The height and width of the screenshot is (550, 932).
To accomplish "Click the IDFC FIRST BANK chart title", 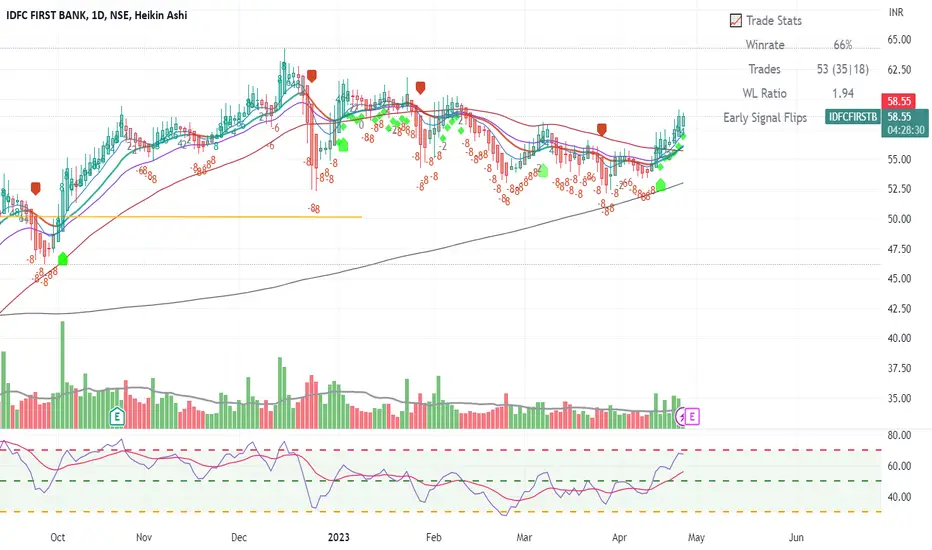I will coord(96,15).
